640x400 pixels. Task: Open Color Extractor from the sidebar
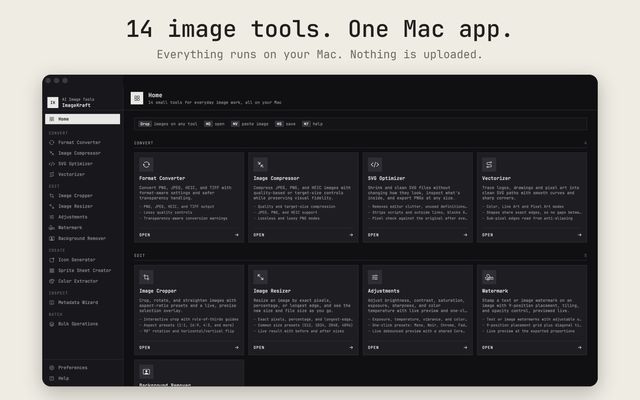click(x=82, y=281)
